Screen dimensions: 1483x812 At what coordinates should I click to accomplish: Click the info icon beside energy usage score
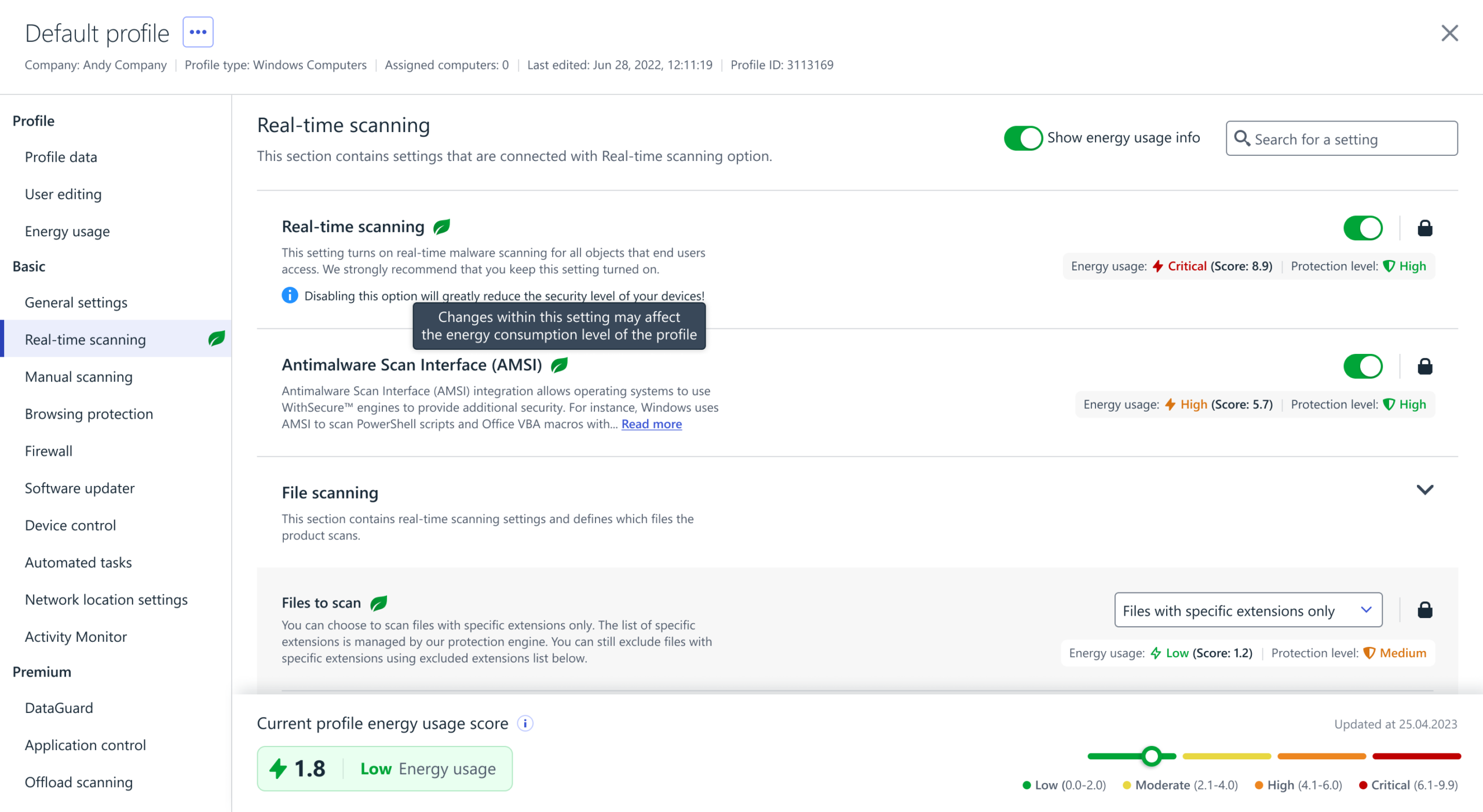pos(525,723)
